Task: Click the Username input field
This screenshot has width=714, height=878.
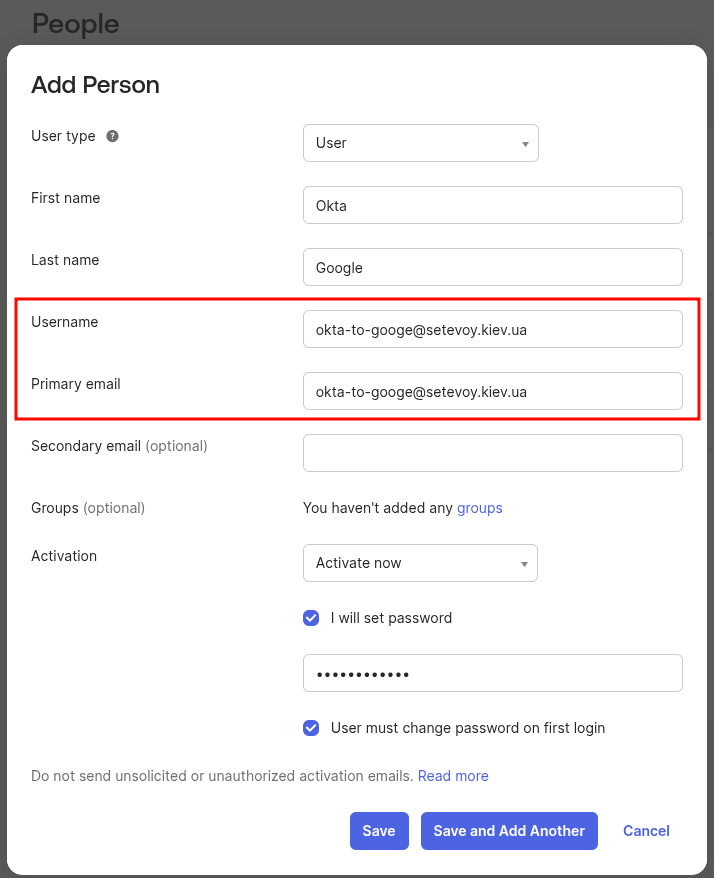Action: [x=492, y=329]
